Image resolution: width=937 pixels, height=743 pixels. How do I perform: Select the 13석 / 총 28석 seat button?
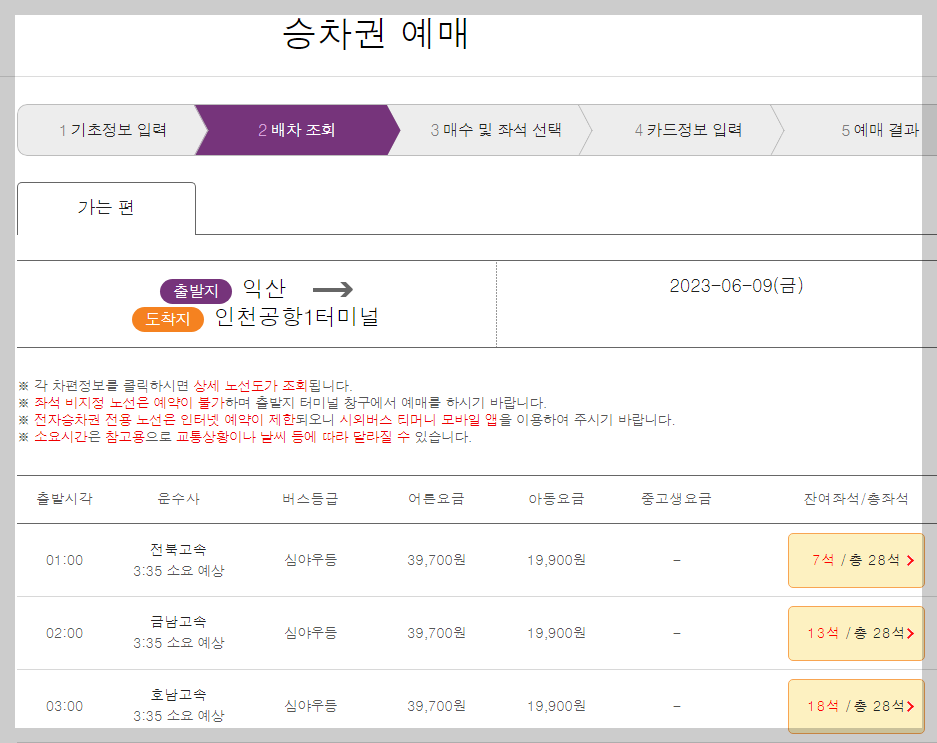[x=856, y=633]
